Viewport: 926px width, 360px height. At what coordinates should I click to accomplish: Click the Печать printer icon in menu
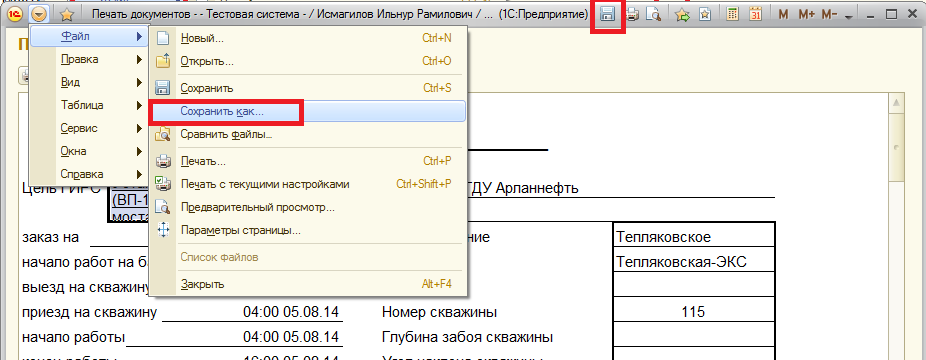(162, 162)
